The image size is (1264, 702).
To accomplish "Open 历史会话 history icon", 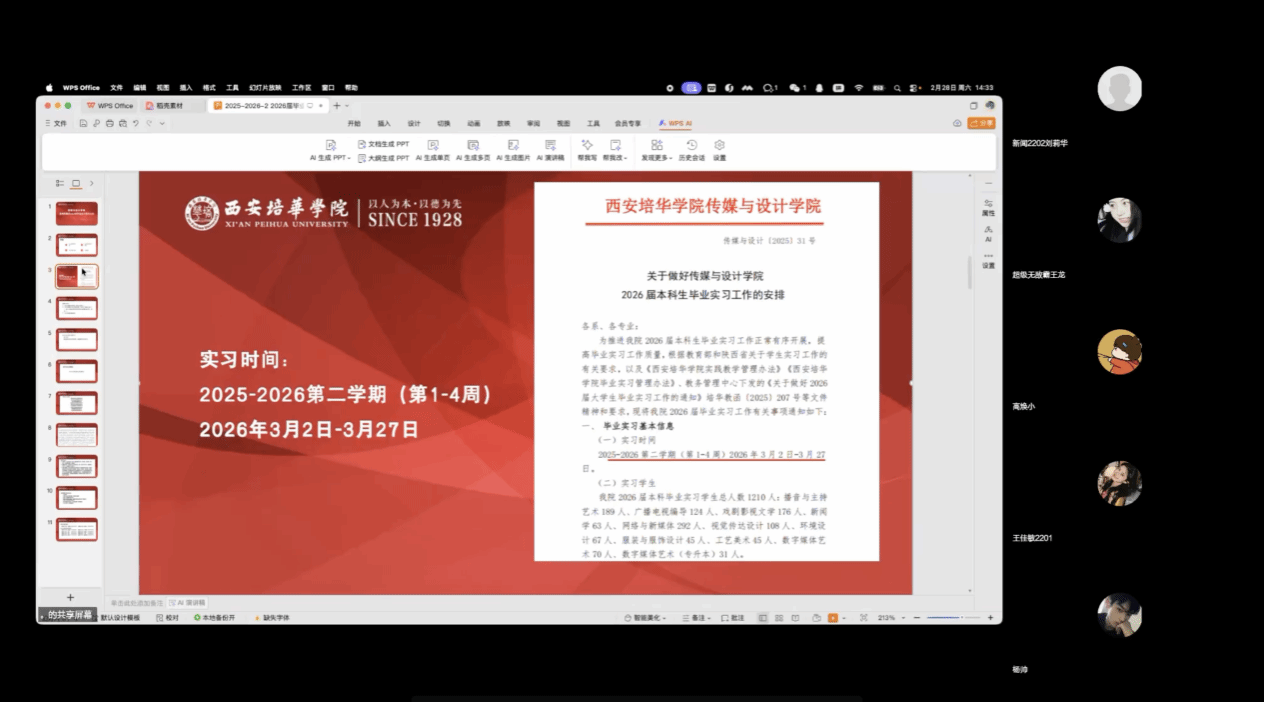I will point(691,146).
